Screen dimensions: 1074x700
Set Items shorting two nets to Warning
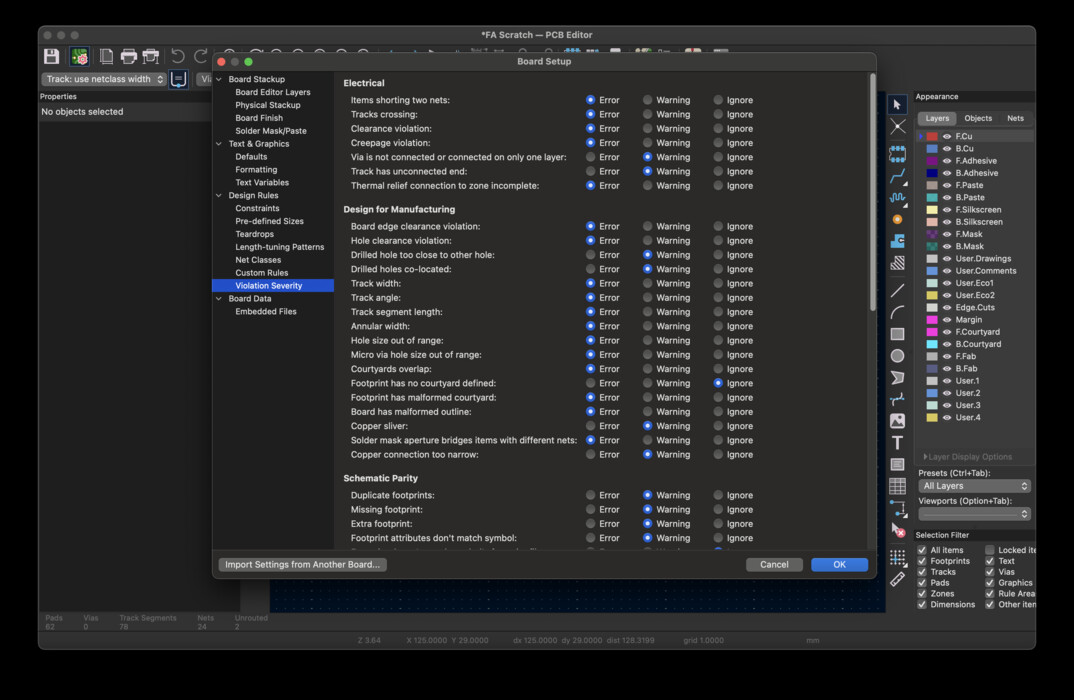pos(647,100)
